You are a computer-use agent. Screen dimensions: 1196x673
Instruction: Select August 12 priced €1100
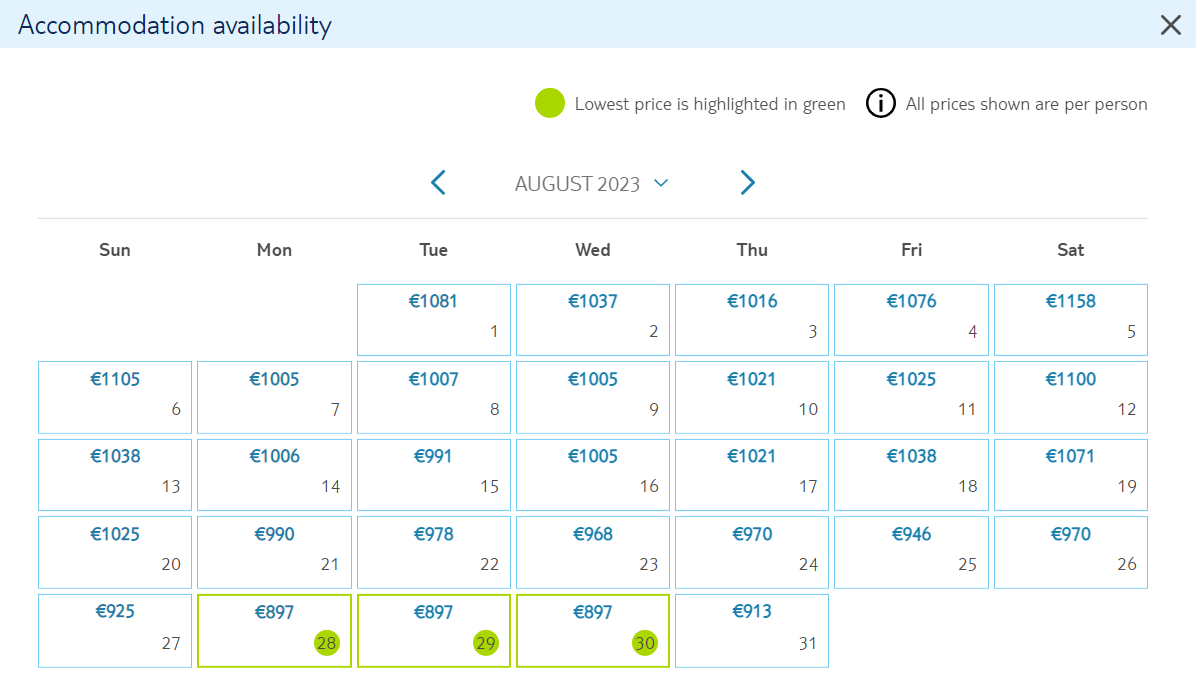coord(1071,398)
